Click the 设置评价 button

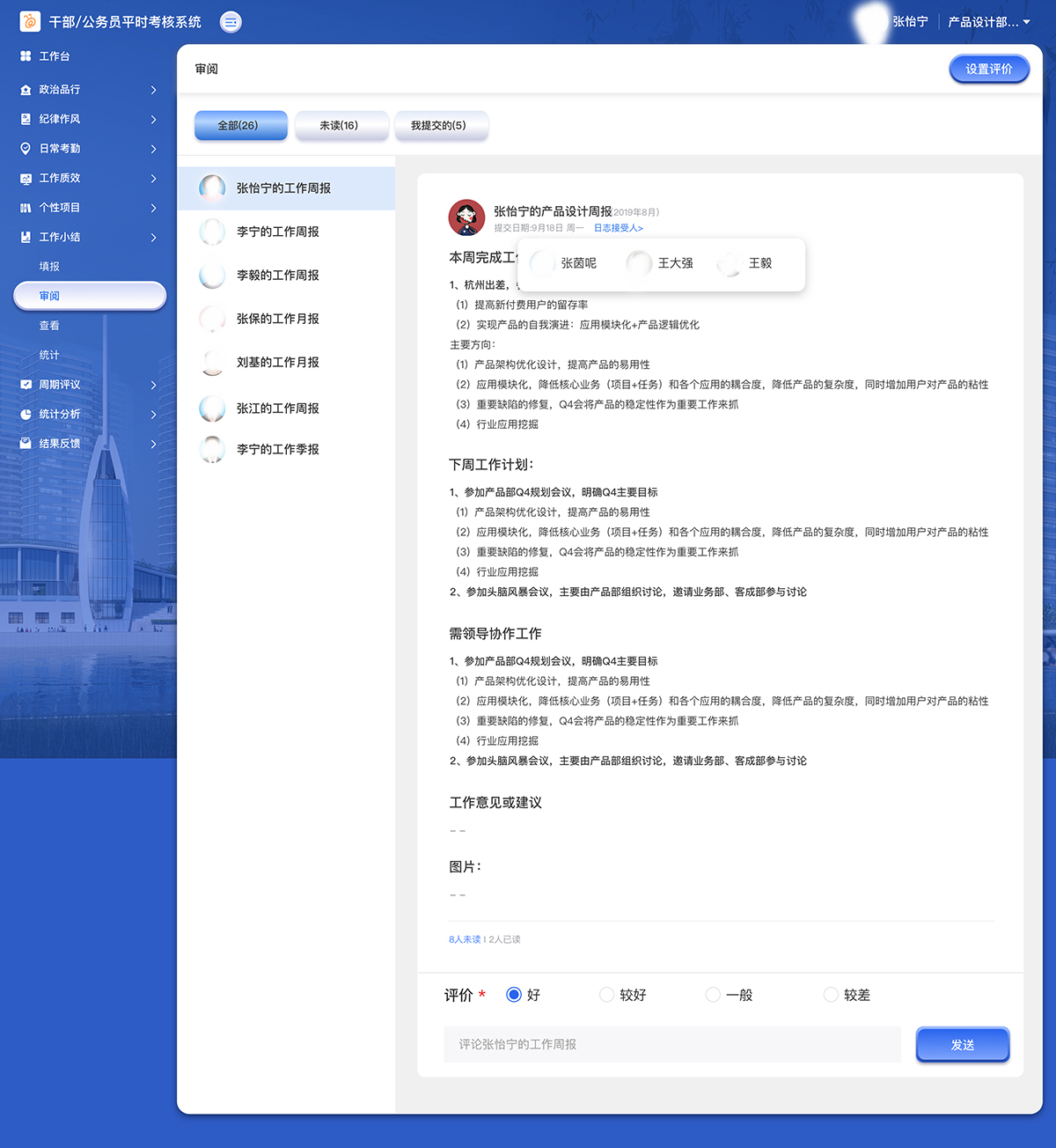(x=988, y=69)
